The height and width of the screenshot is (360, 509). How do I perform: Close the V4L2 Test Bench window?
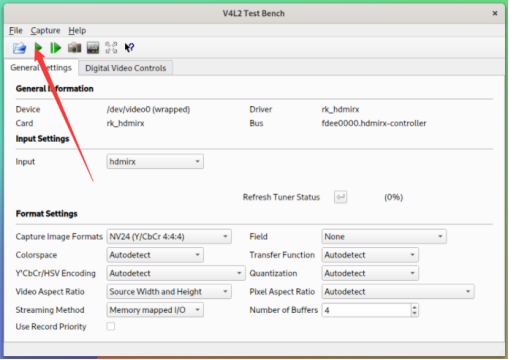tap(495, 13)
